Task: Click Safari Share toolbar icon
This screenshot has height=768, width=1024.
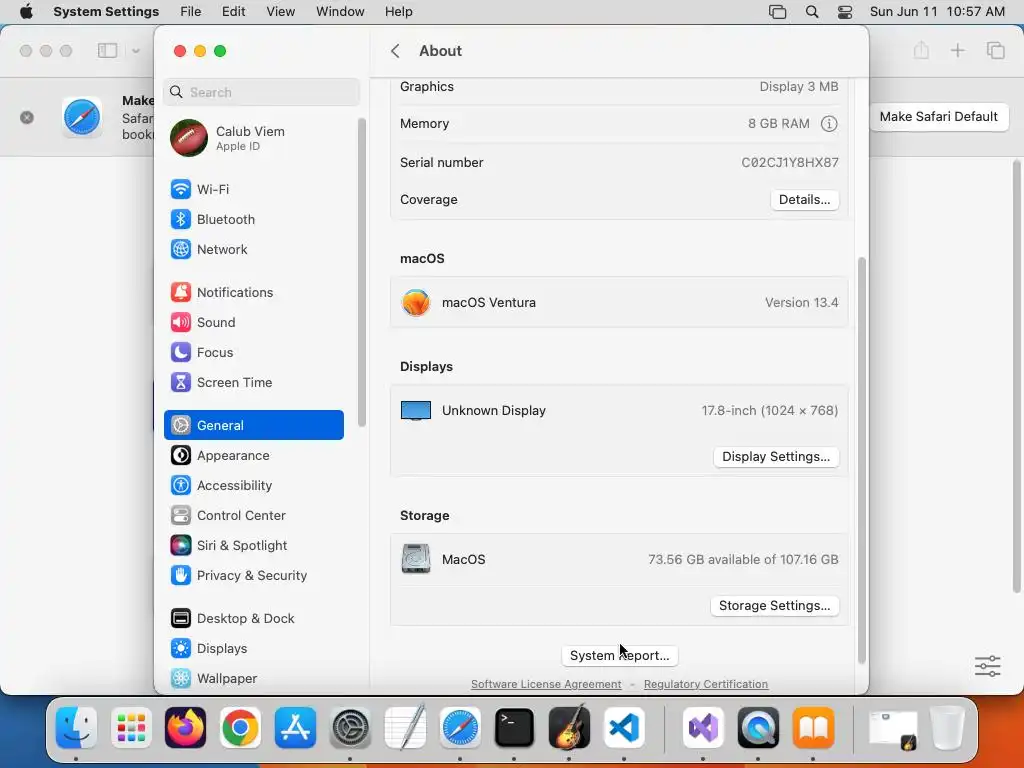Action: [921, 50]
